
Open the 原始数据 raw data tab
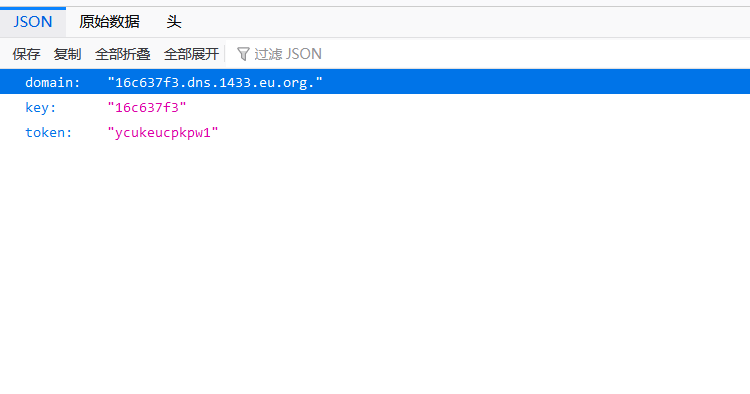(109, 22)
